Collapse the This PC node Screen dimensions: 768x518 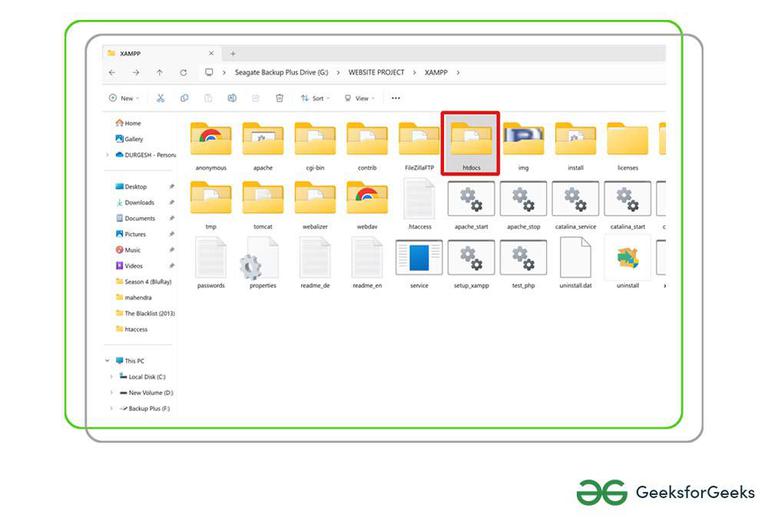pos(107,361)
